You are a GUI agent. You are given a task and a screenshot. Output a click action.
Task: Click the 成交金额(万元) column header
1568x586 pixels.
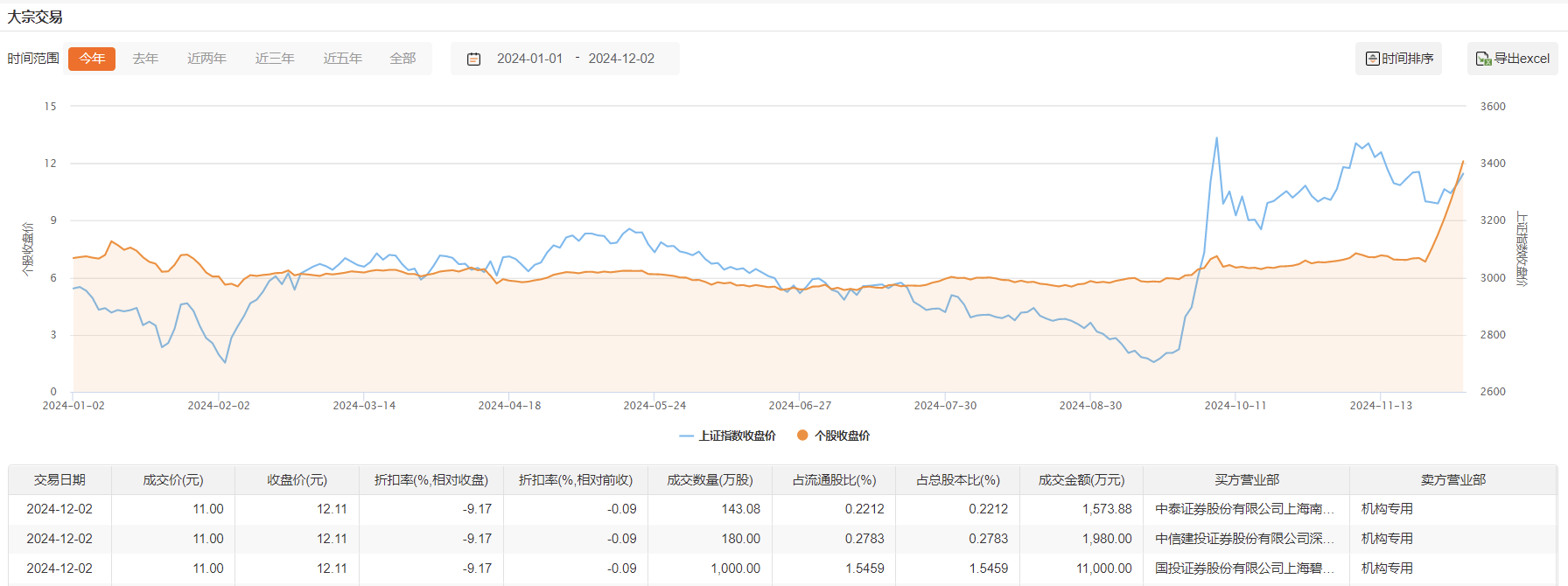coord(1081,480)
